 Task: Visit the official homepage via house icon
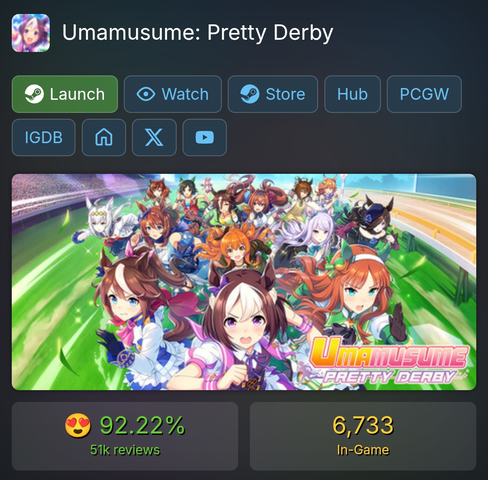tap(104, 137)
